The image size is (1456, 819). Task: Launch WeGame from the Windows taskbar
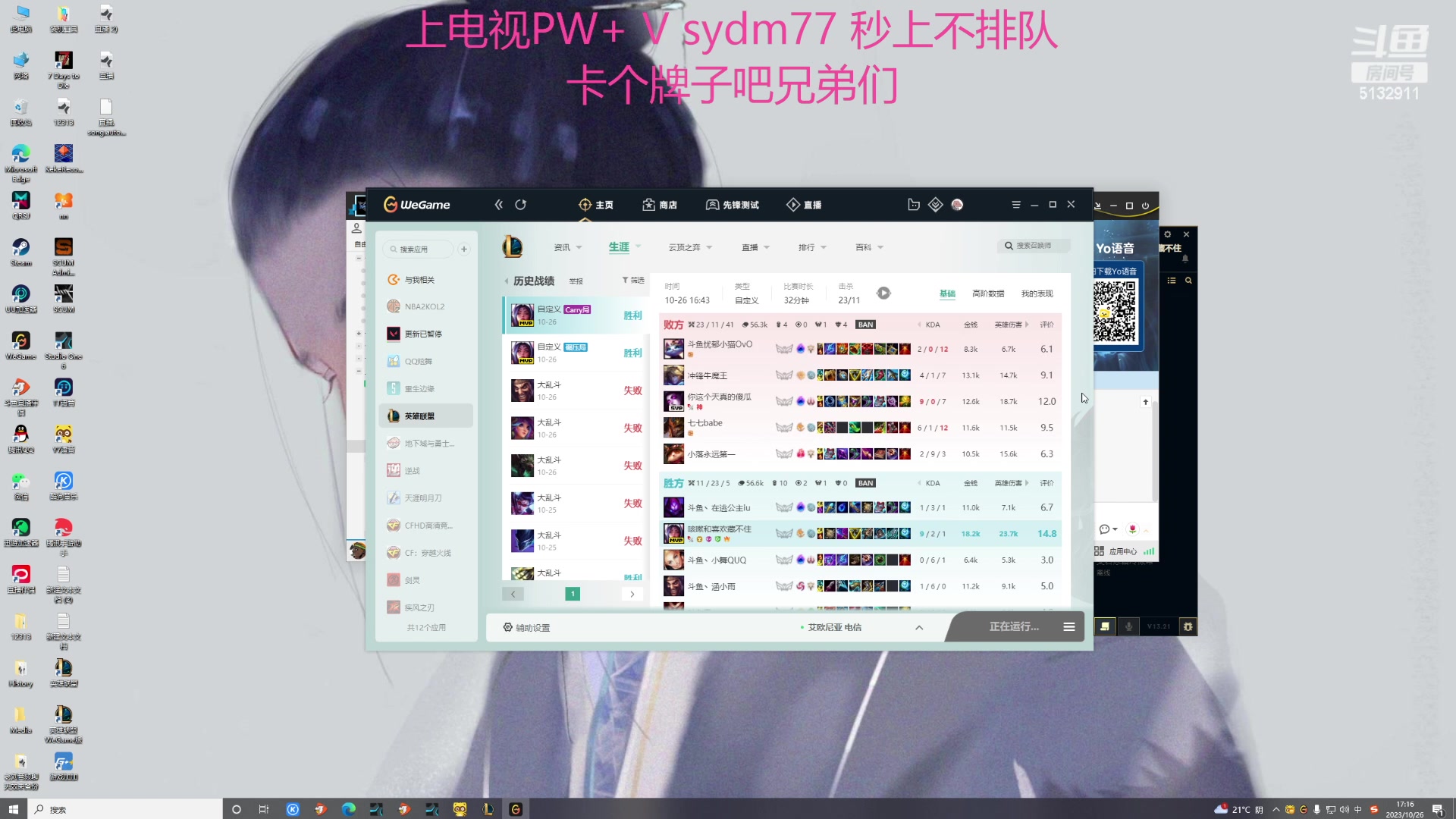pyautogui.click(x=516, y=809)
